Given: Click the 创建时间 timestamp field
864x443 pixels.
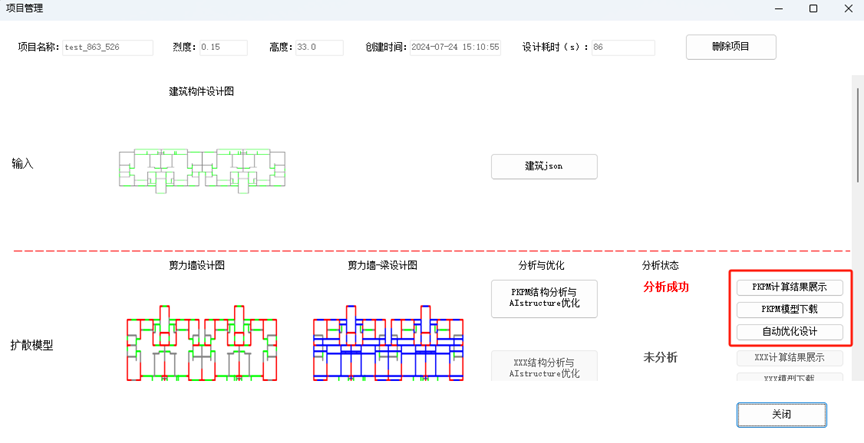Looking at the screenshot, I should 455,47.
